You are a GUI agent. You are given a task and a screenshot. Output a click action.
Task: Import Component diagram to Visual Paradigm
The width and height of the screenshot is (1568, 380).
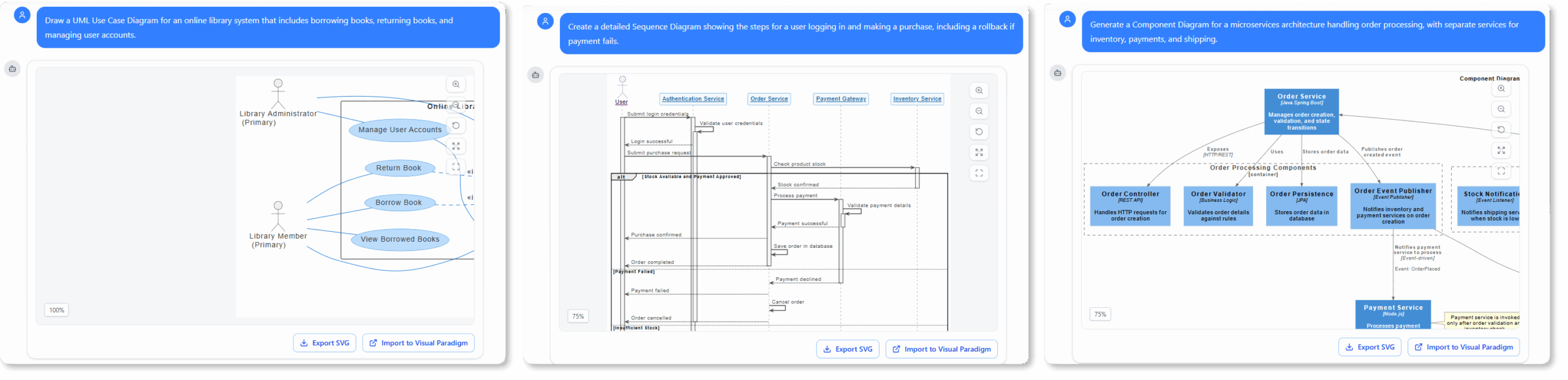[x=1463, y=347]
